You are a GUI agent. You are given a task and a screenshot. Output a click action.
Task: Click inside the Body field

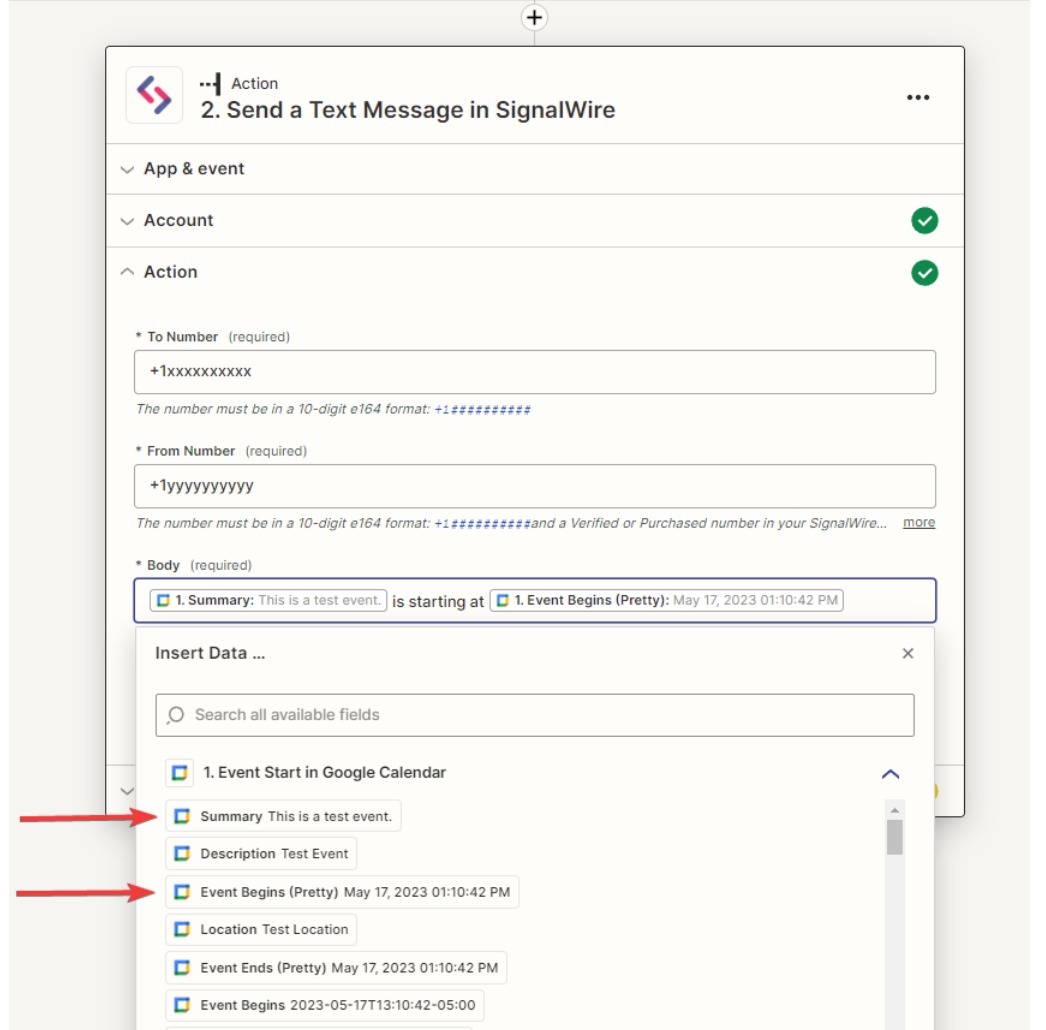coord(534,600)
